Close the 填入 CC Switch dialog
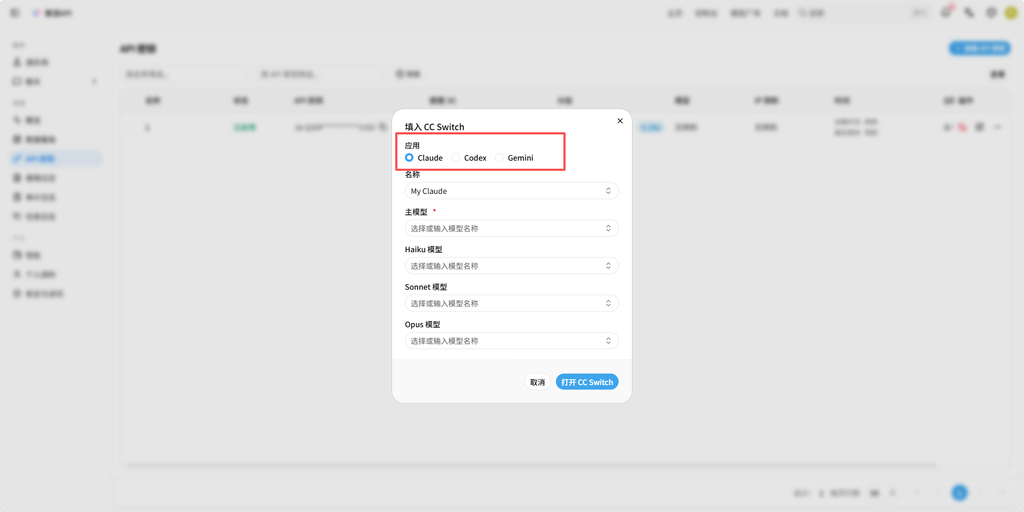The height and width of the screenshot is (512, 1024). click(620, 121)
